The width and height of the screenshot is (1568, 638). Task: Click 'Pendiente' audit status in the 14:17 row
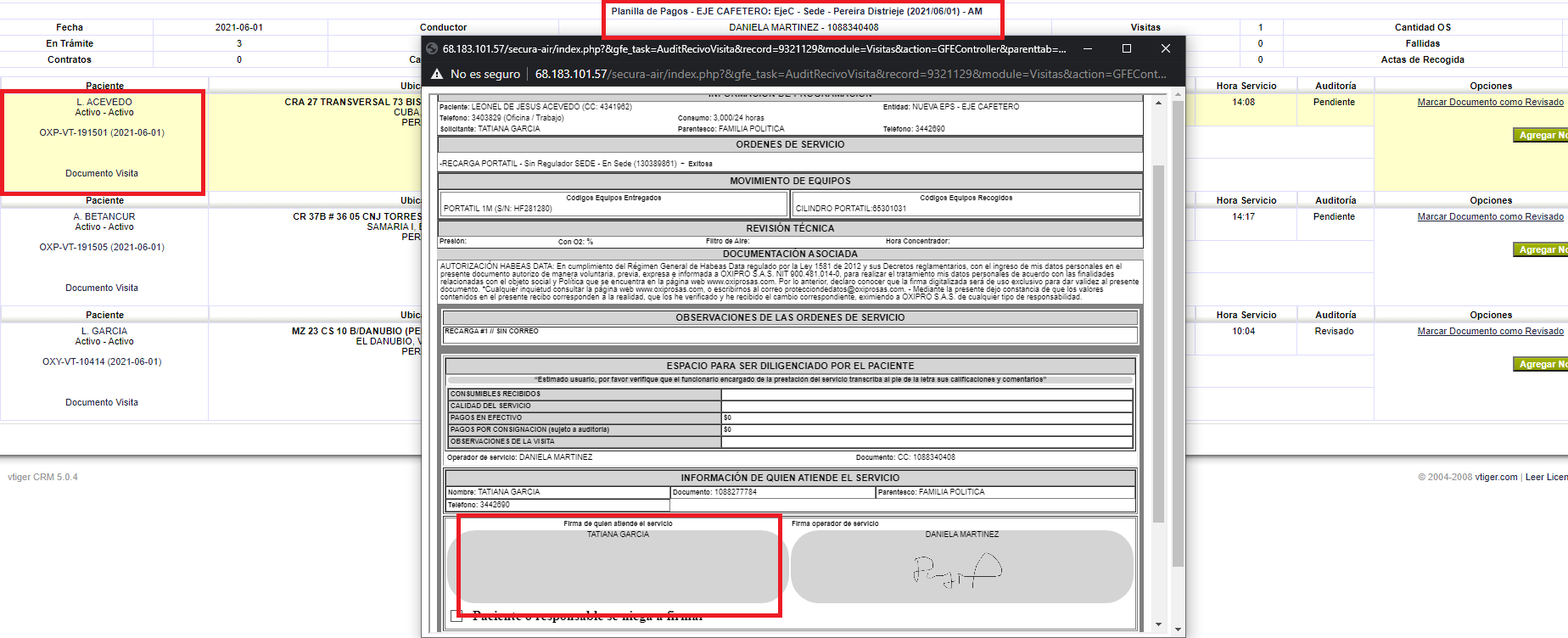coord(1334,216)
